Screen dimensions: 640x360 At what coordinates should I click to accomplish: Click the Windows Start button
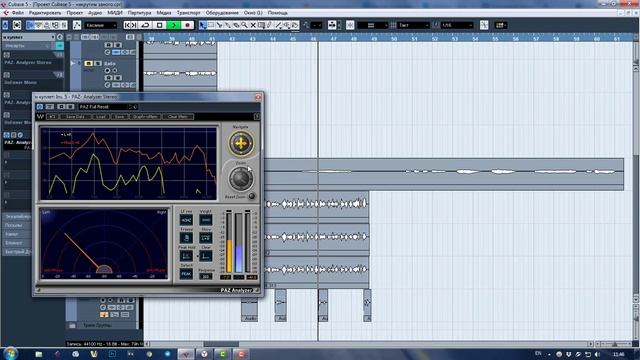(x=10, y=353)
